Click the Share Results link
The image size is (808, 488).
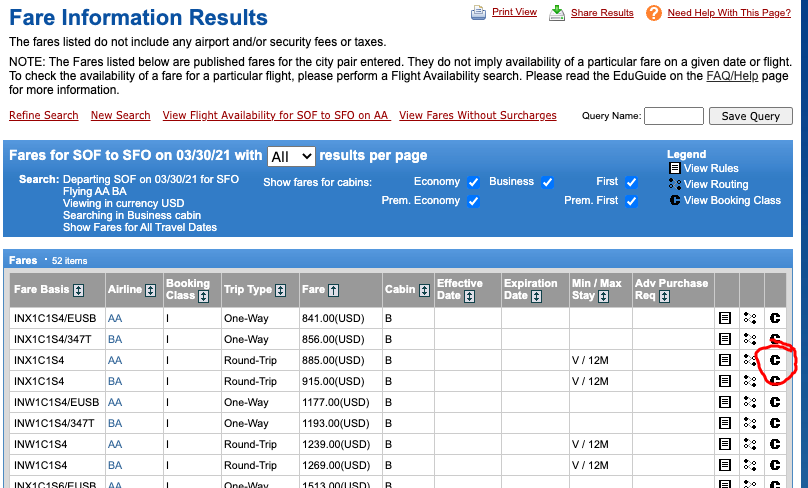click(602, 13)
